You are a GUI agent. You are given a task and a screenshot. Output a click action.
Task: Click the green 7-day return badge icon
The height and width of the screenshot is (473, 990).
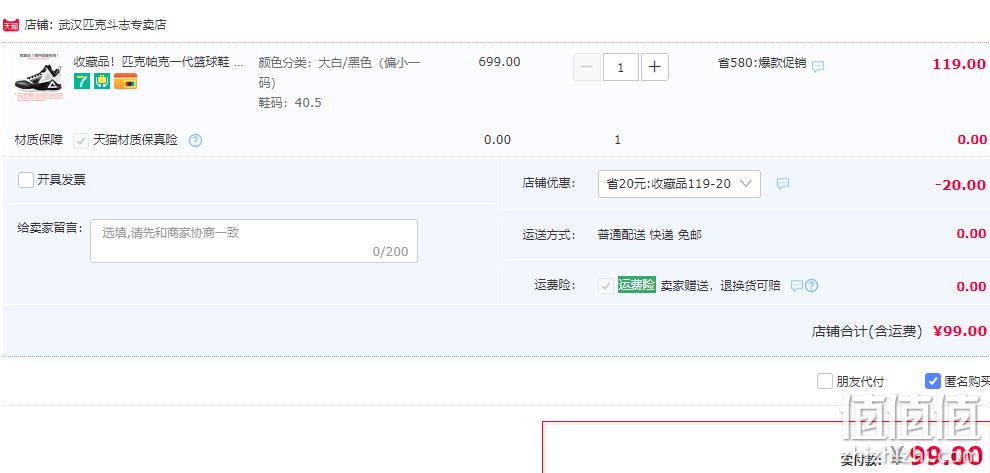pyautogui.click(x=82, y=81)
